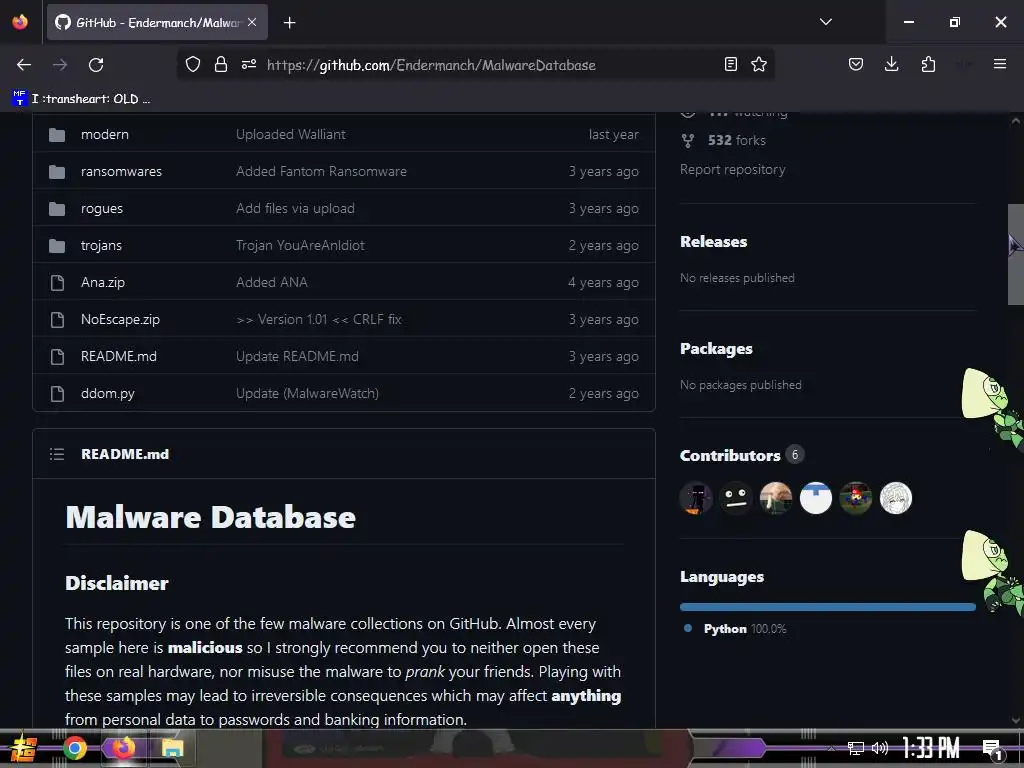Viewport: 1024px width, 768px height.
Task: Click the page vertical scrollbar thumb
Action: tap(1016, 255)
